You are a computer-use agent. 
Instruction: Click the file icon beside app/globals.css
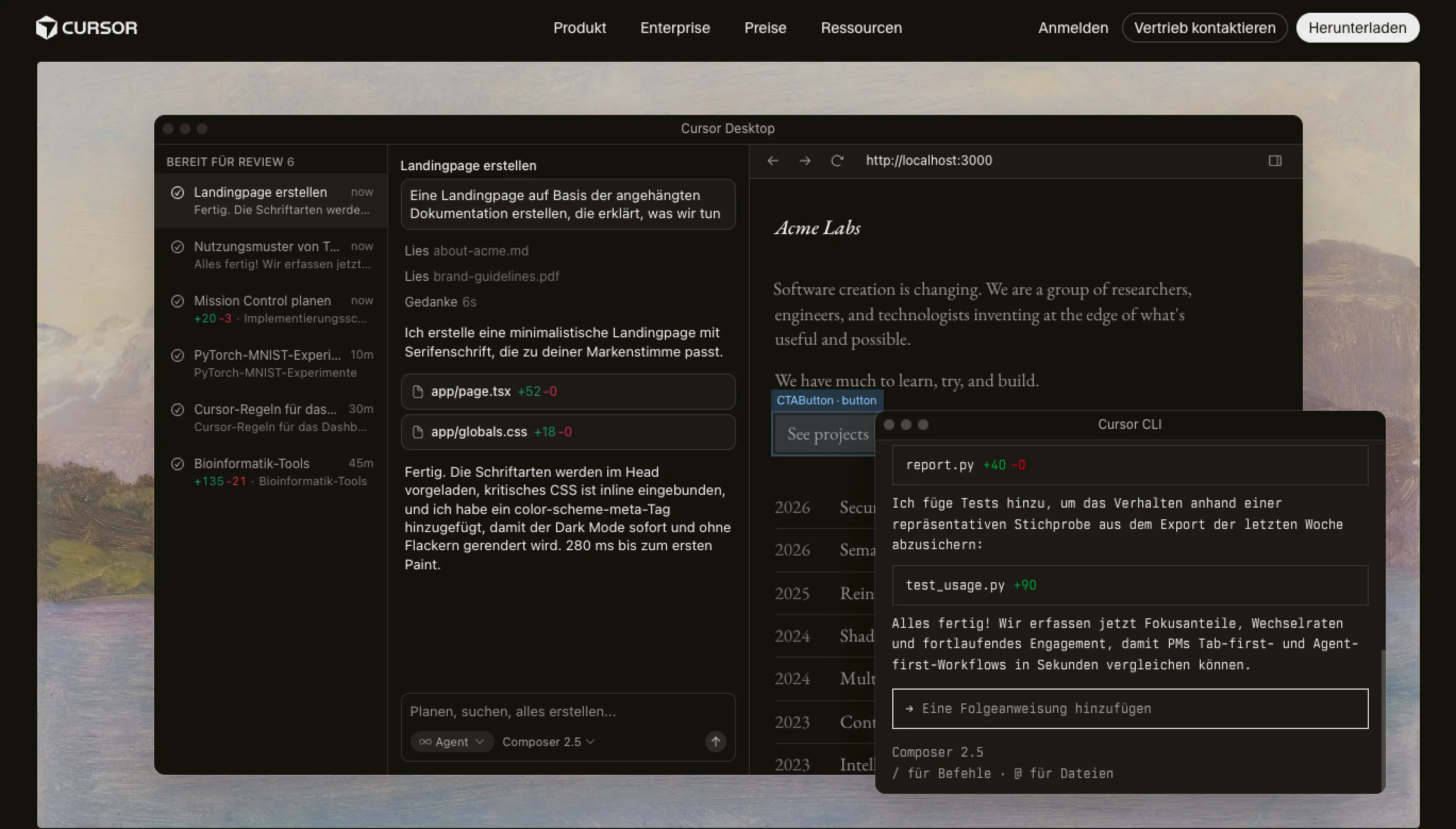tap(417, 432)
